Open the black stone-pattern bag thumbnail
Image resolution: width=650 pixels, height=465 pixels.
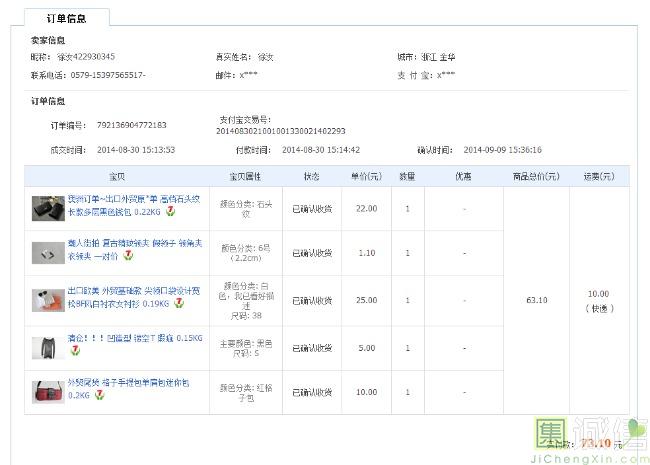[48, 208]
